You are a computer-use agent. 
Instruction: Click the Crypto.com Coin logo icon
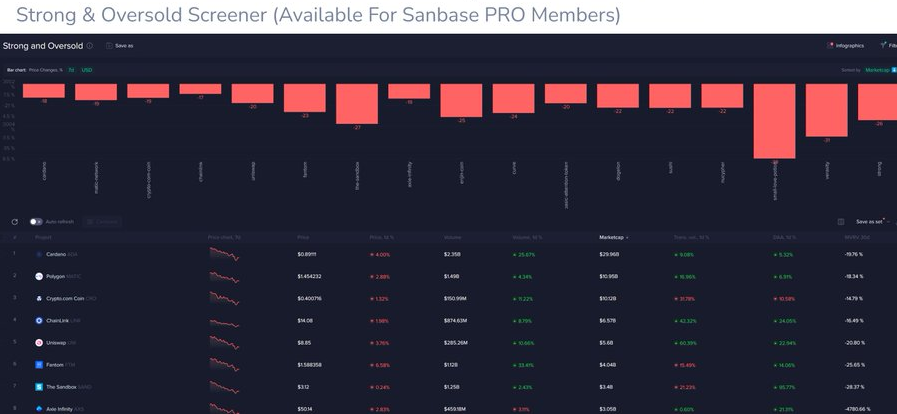point(39,298)
